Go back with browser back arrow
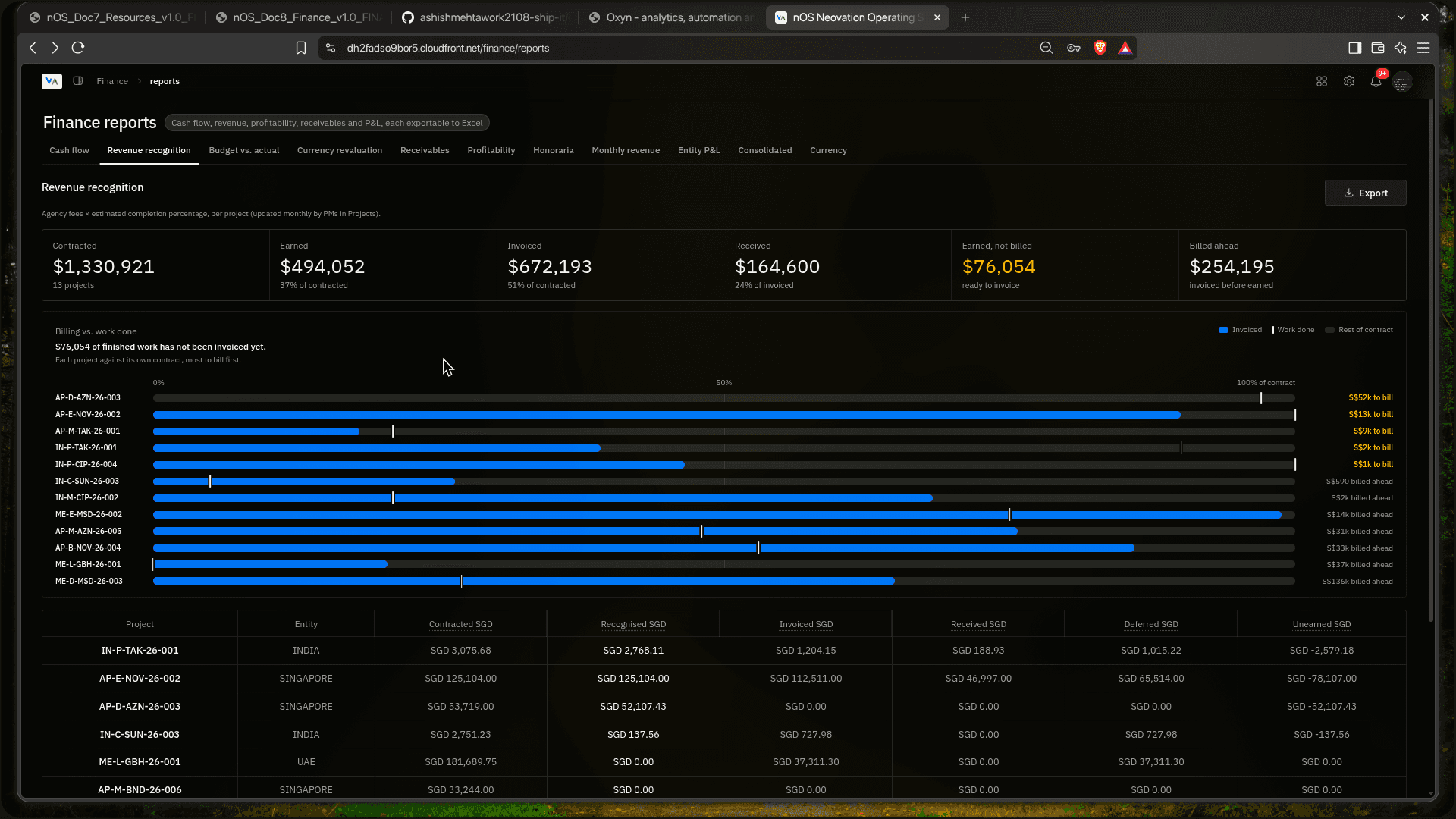 (x=33, y=48)
